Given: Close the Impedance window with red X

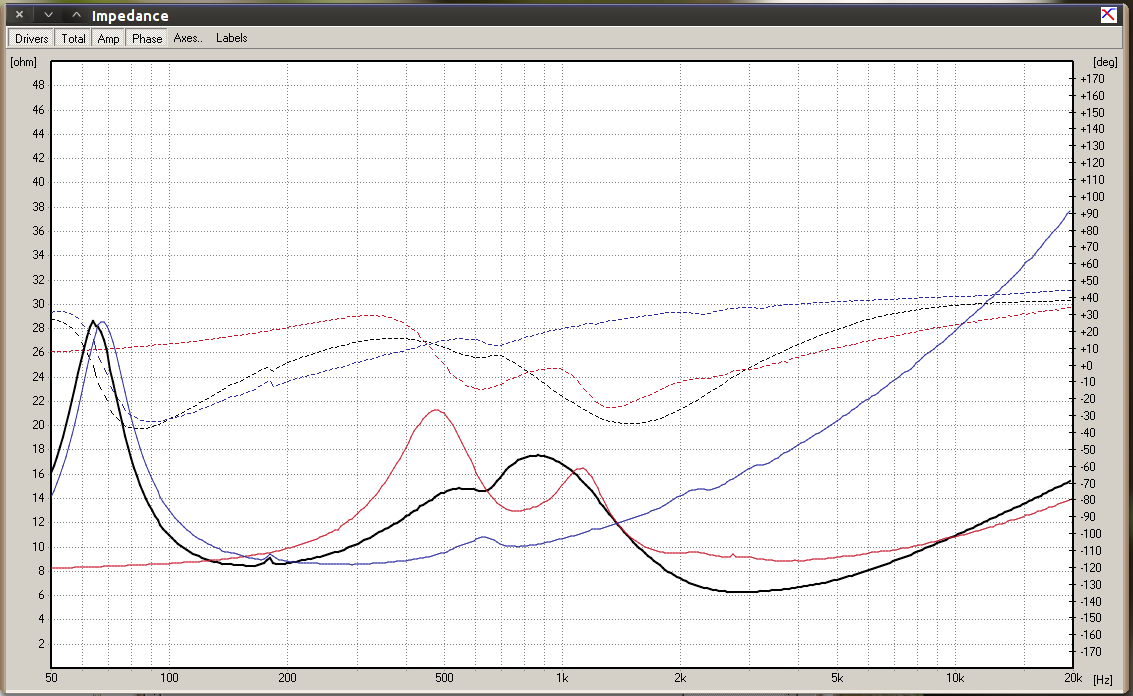Looking at the screenshot, I should tap(1108, 14).
